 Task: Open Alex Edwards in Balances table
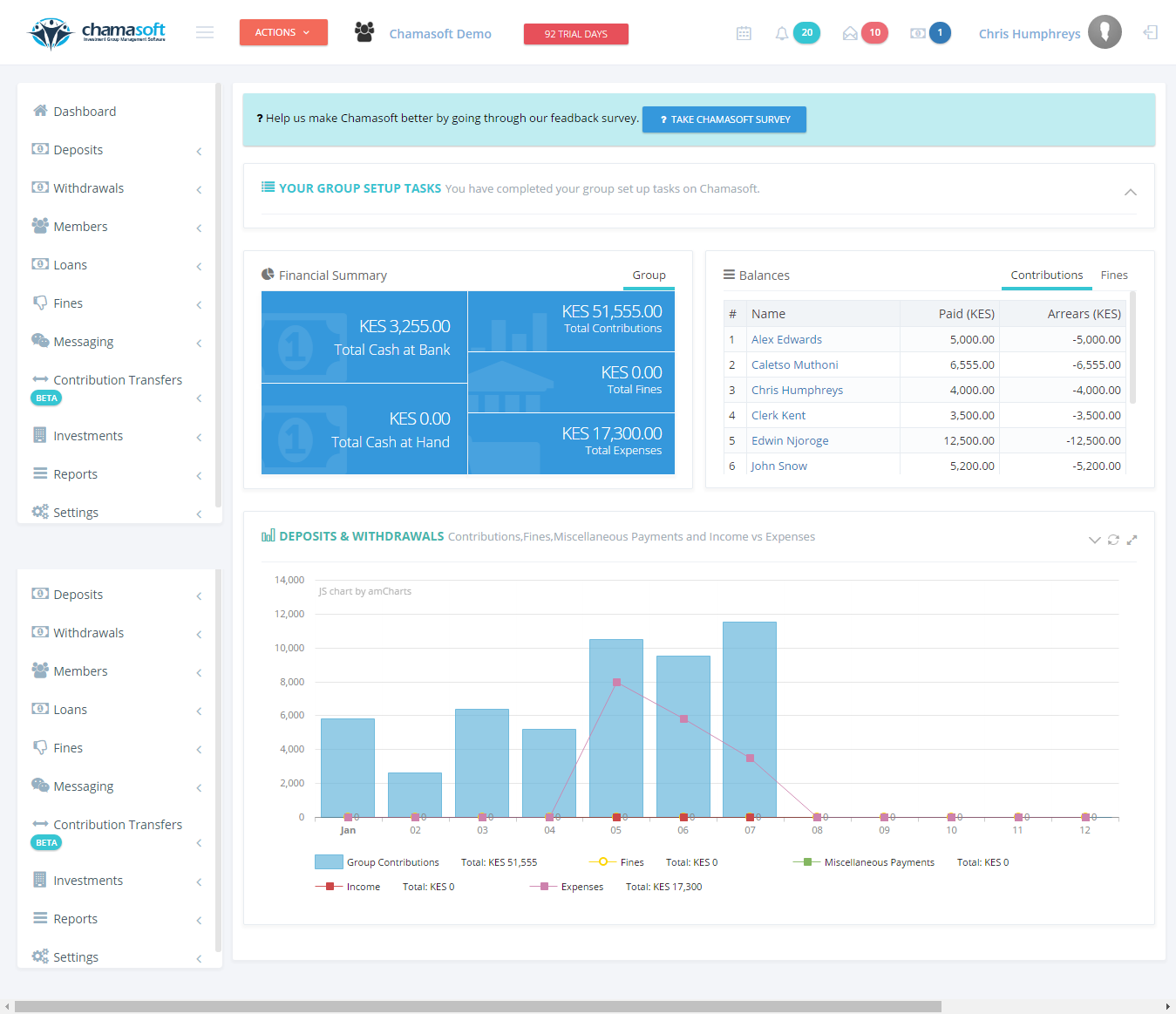(x=786, y=339)
